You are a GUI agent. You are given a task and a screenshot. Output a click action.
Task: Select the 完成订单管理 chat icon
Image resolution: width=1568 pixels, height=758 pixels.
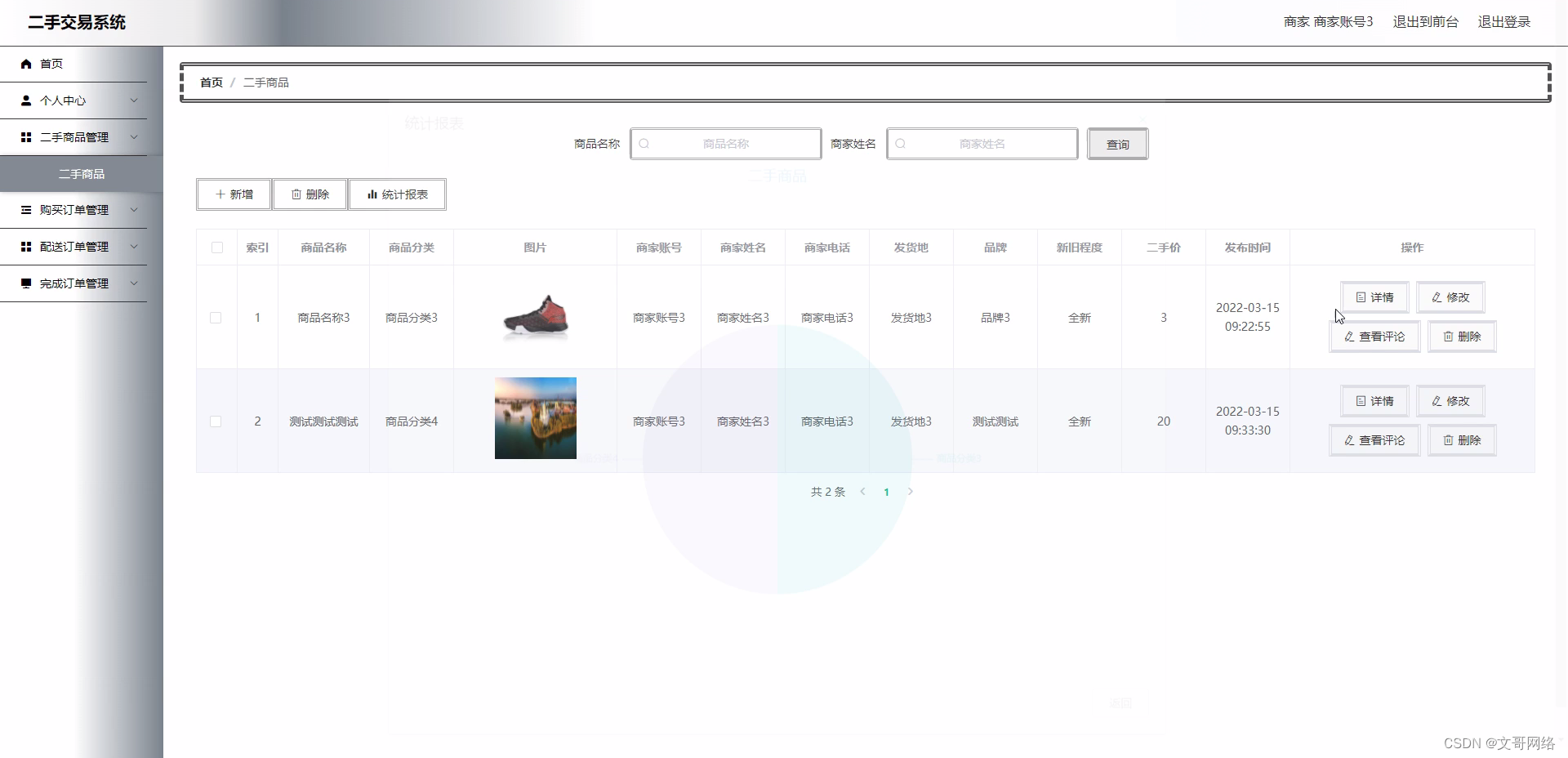(25, 283)
